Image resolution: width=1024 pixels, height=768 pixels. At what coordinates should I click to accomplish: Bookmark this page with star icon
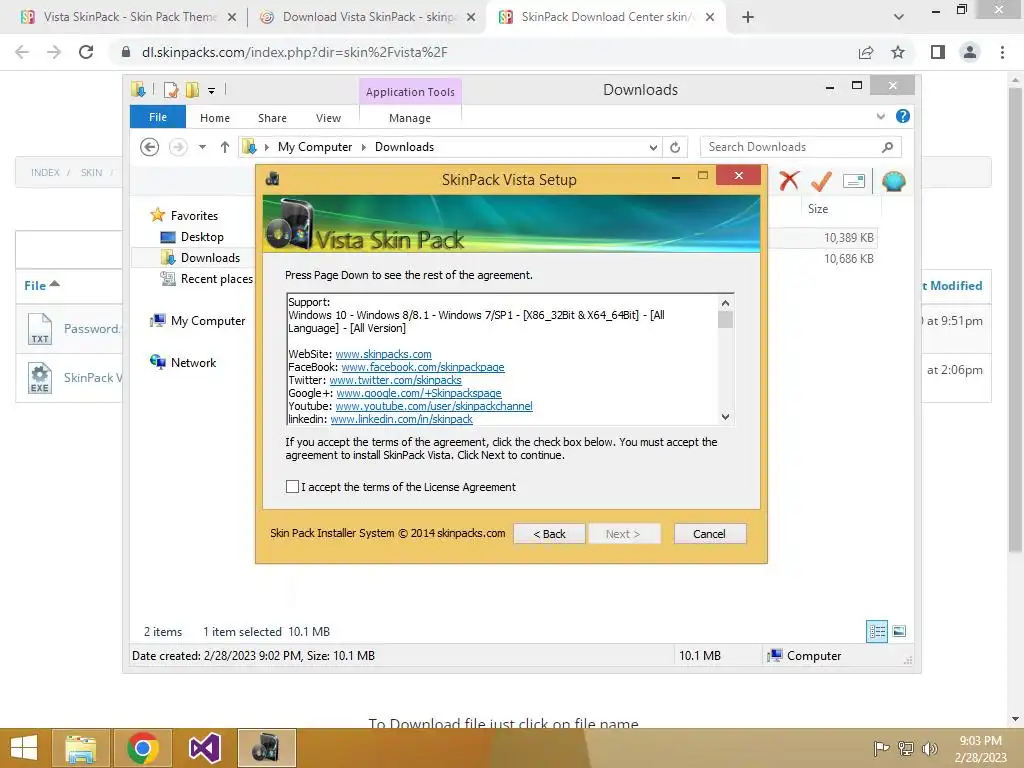(898, 52)
